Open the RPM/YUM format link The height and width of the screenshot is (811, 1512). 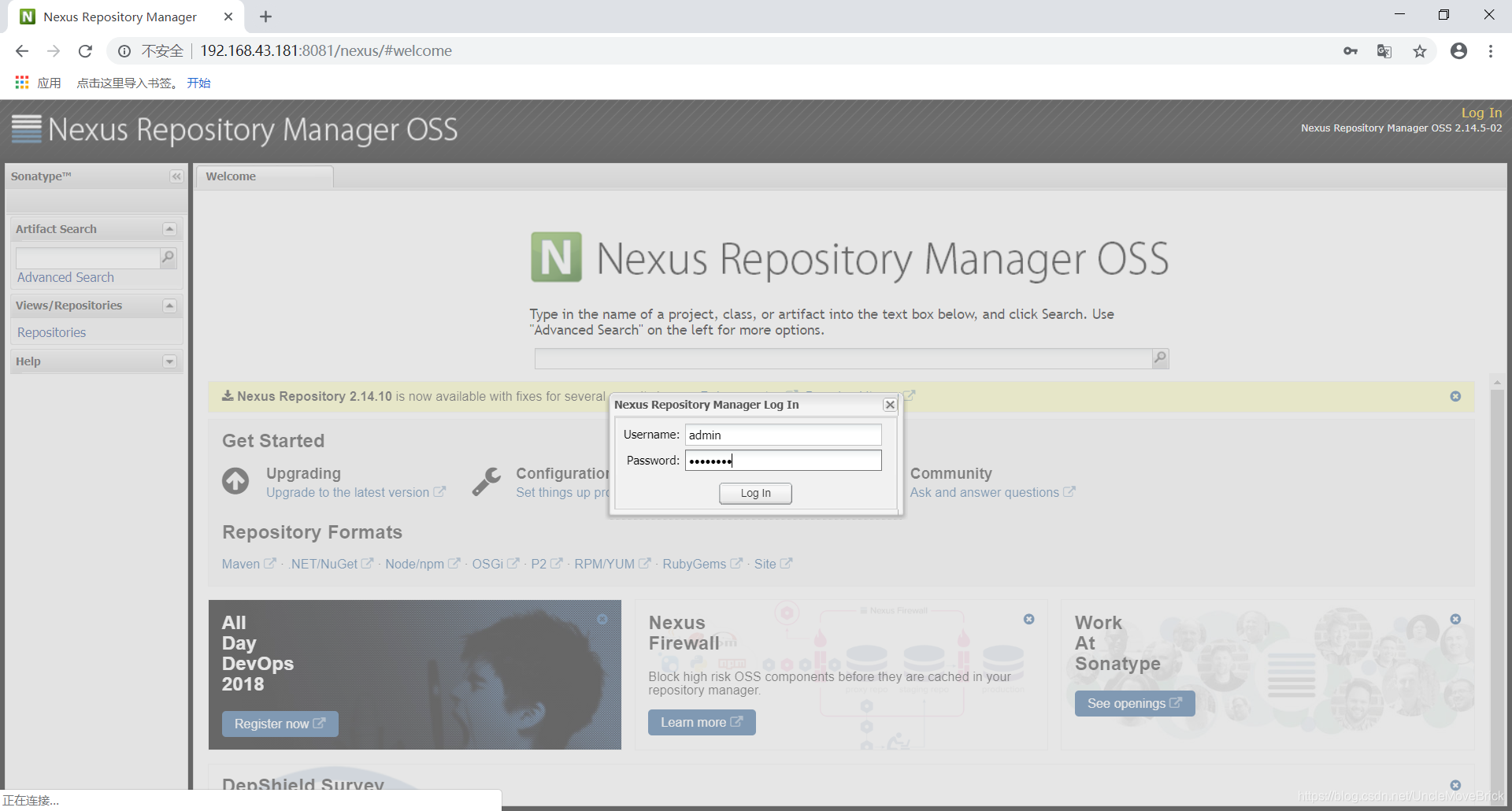click(x=612, y=564)
